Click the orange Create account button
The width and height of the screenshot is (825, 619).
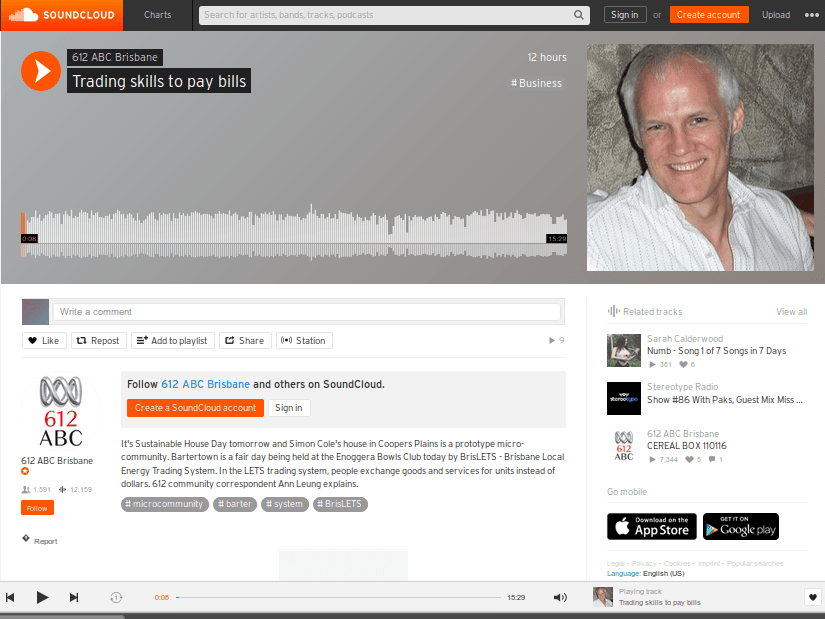(708, 15)
